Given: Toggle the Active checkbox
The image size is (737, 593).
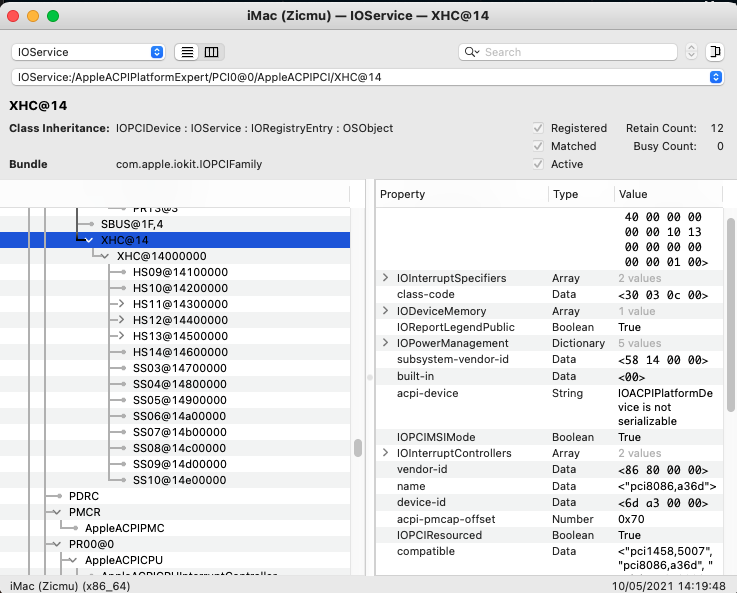Looking at the screenshot, I should (x=538, y=164).
